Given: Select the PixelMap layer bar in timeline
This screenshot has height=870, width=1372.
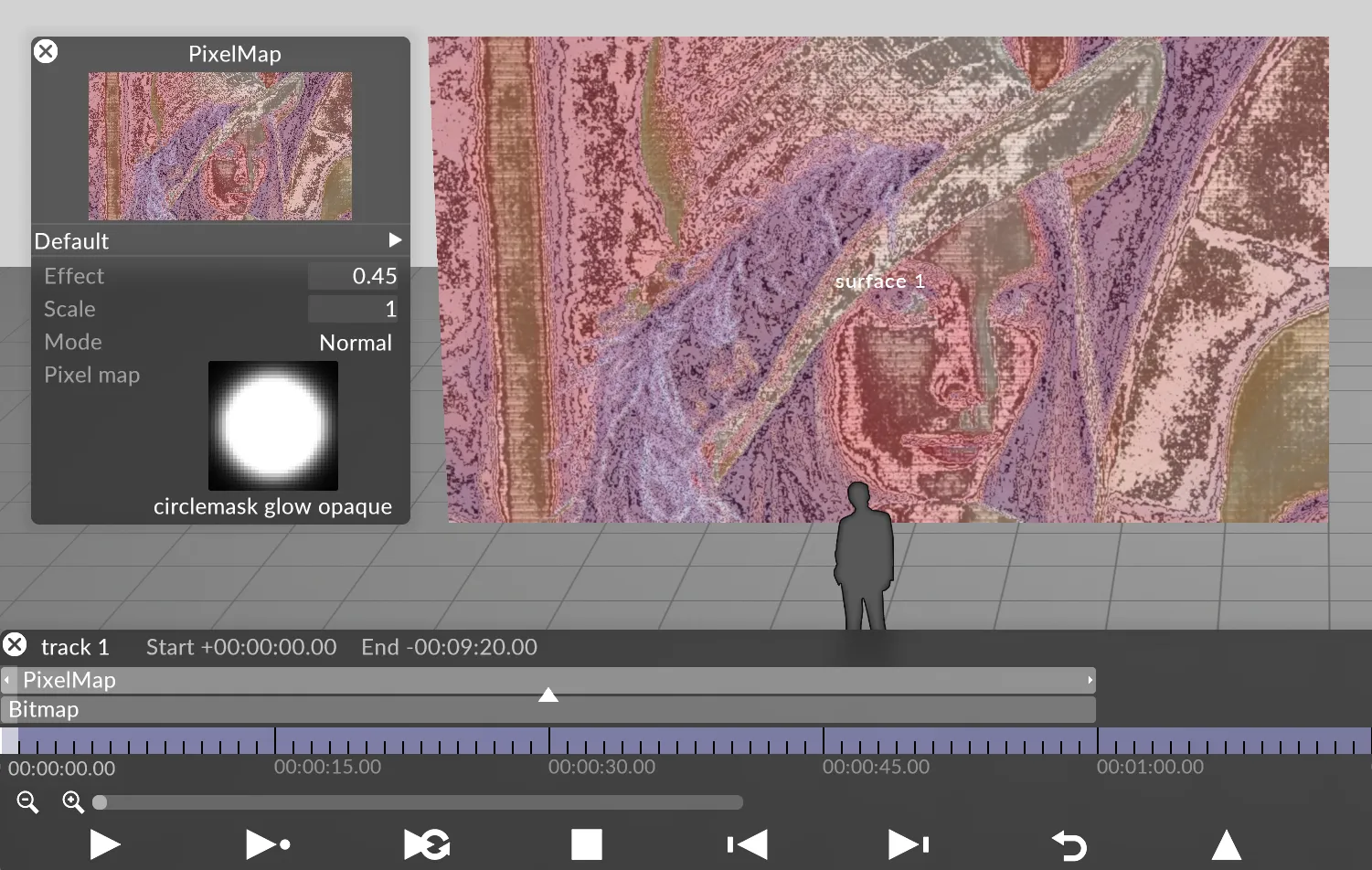Looking at the screenshot, I should pyautogui.click(x=366, y=680).
